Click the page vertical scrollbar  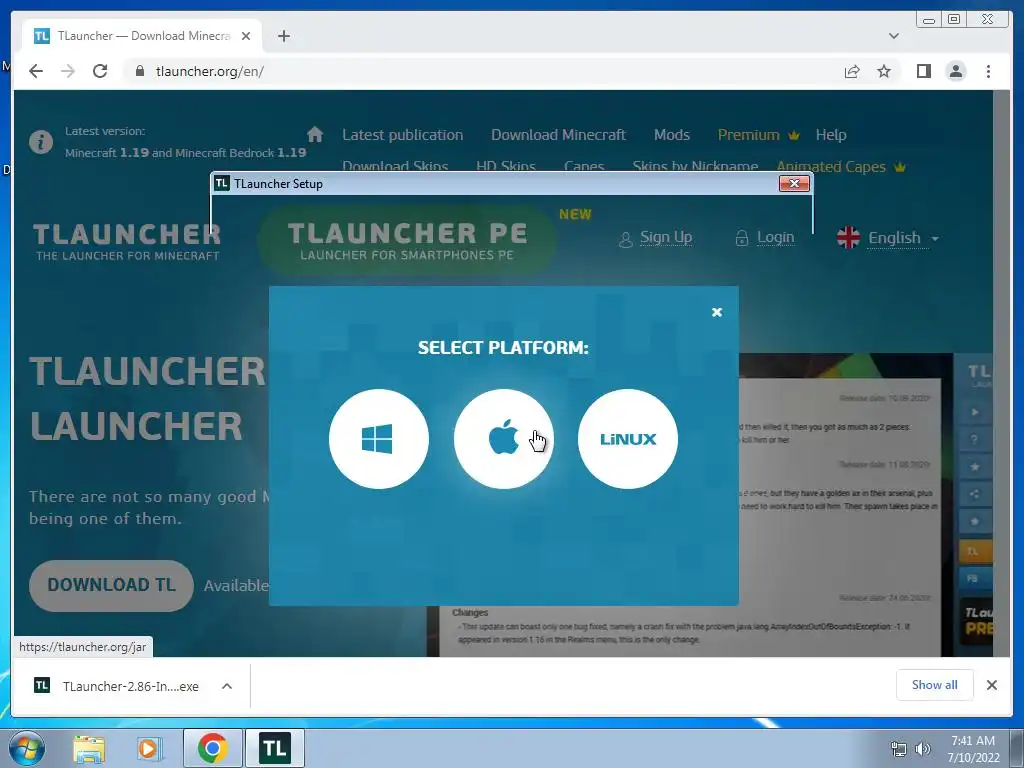(x=1002, y=373)
